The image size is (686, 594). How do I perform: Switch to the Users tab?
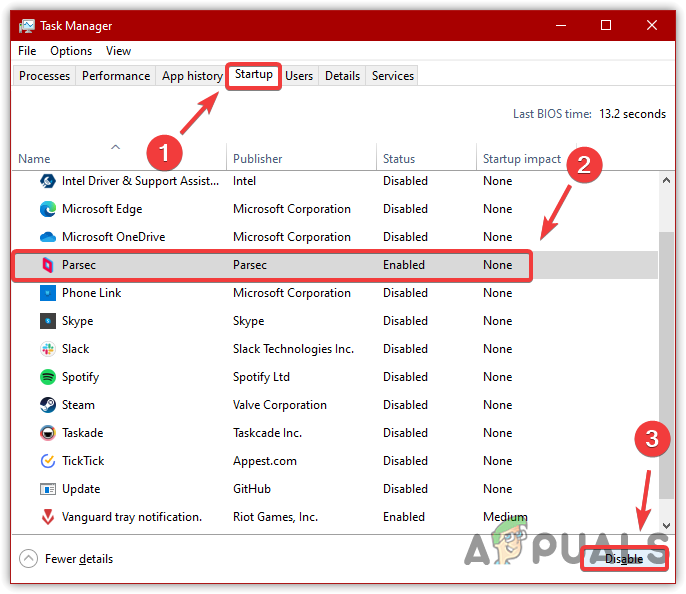tap(299, 76)
